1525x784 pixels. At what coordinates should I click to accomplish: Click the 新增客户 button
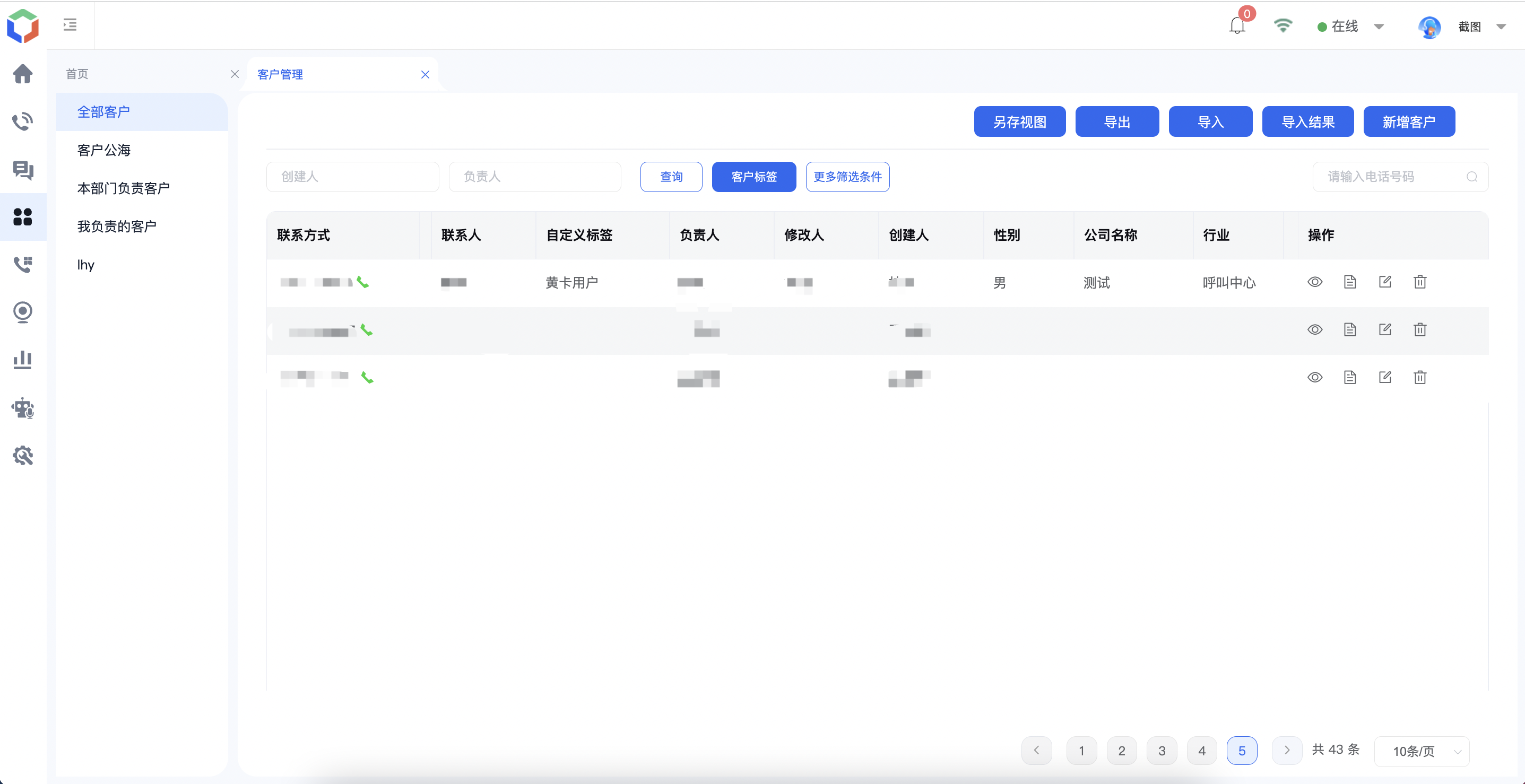pyautogui.click(x=1409, y=122)
